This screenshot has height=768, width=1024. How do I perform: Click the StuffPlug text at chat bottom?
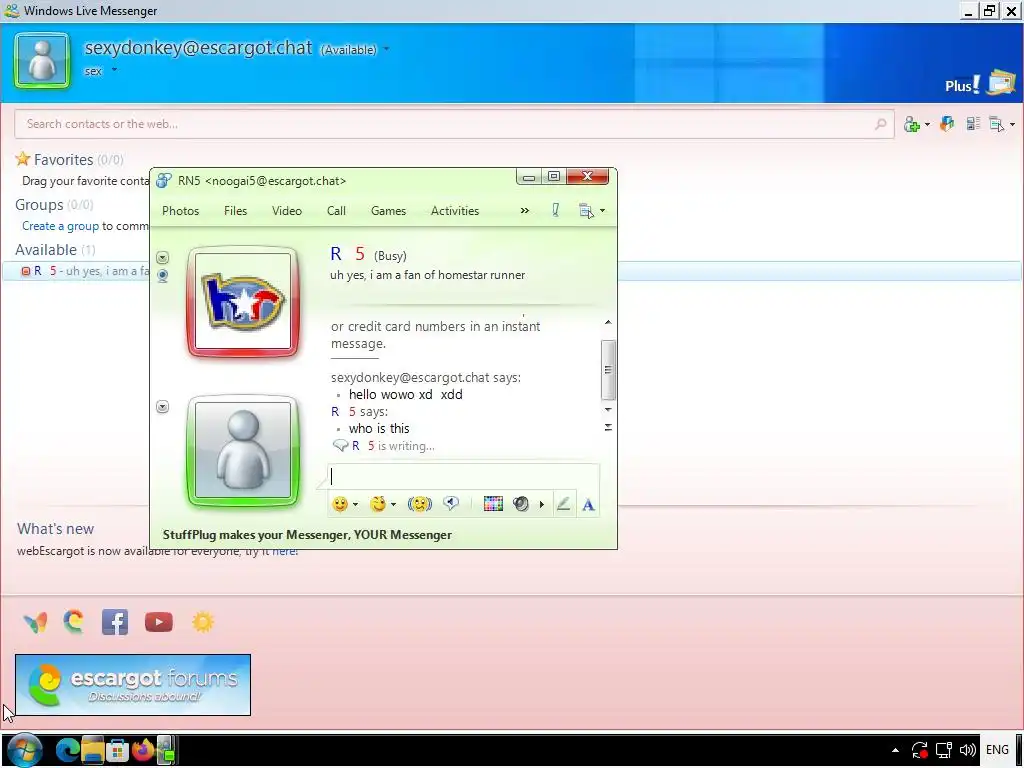[307, 535]
